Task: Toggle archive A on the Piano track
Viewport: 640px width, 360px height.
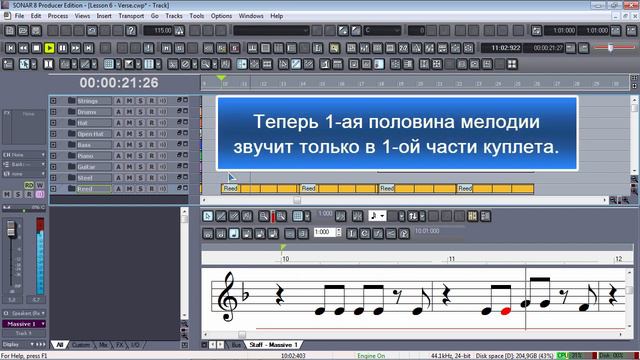Action: (x=118, y=156)
